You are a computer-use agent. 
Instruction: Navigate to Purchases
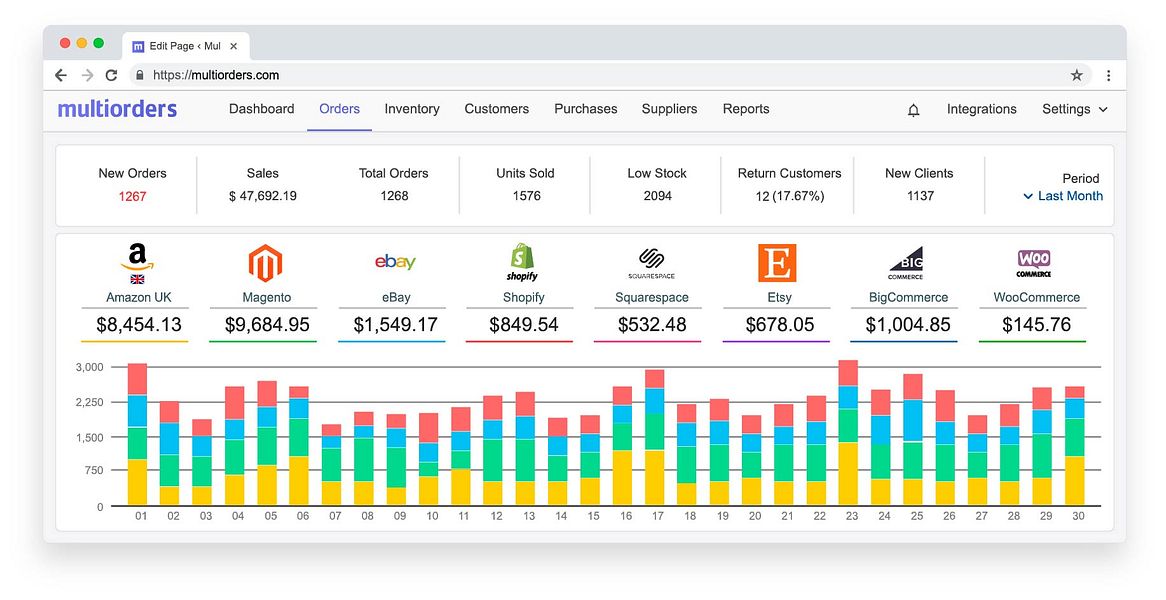coord(586,109)
